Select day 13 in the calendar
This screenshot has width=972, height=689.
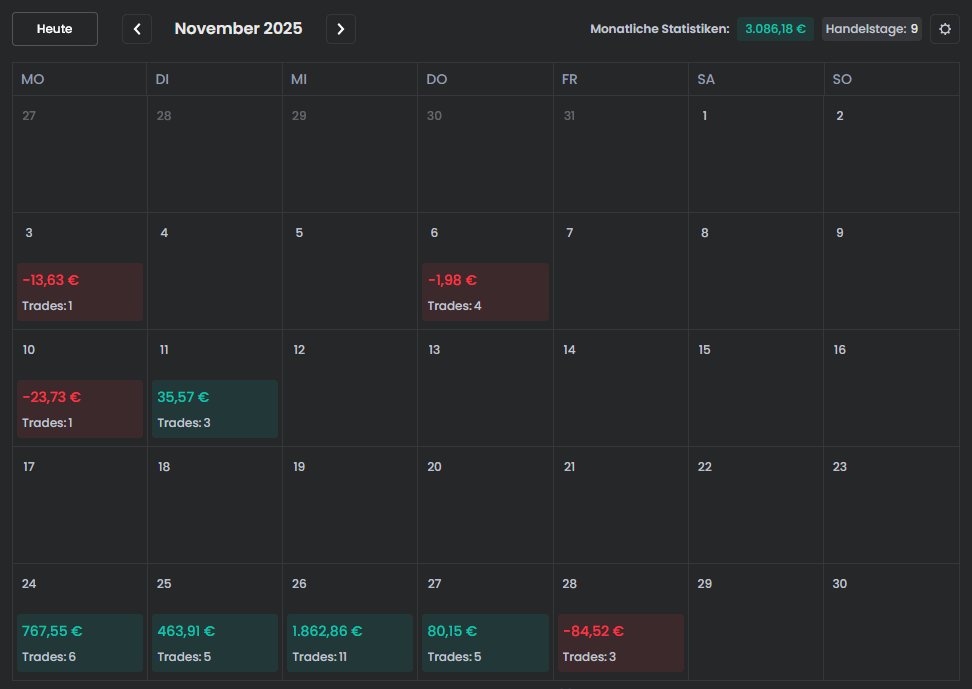coord(485,388)
